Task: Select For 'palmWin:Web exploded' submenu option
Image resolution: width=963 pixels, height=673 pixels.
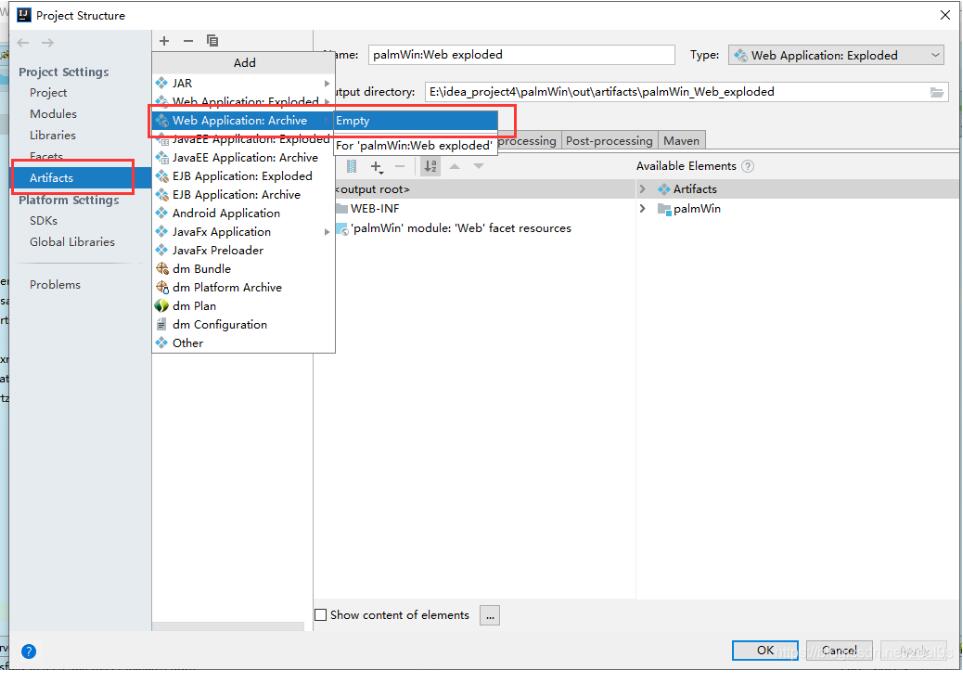Action: pyautogui.click(x=415, y=146)
